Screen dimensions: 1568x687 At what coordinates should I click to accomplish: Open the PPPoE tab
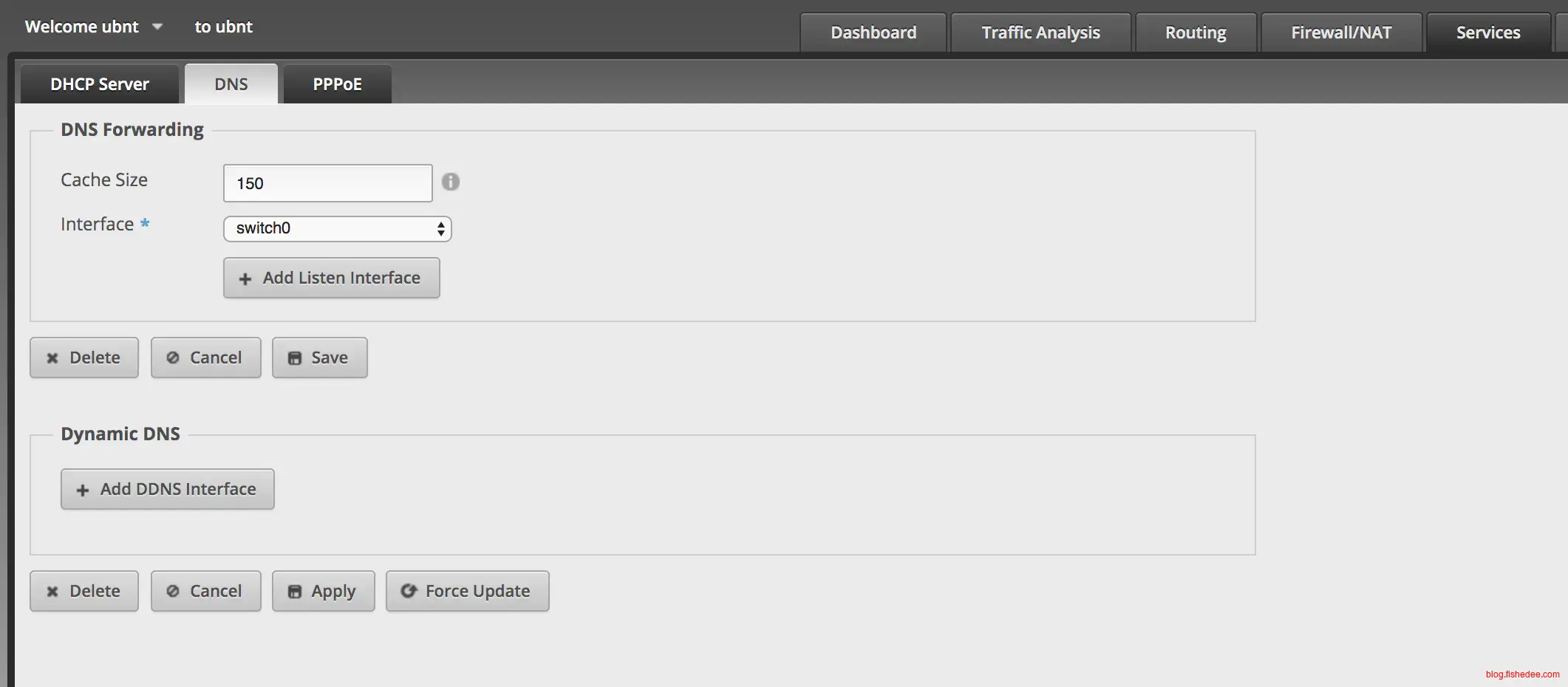337,84
